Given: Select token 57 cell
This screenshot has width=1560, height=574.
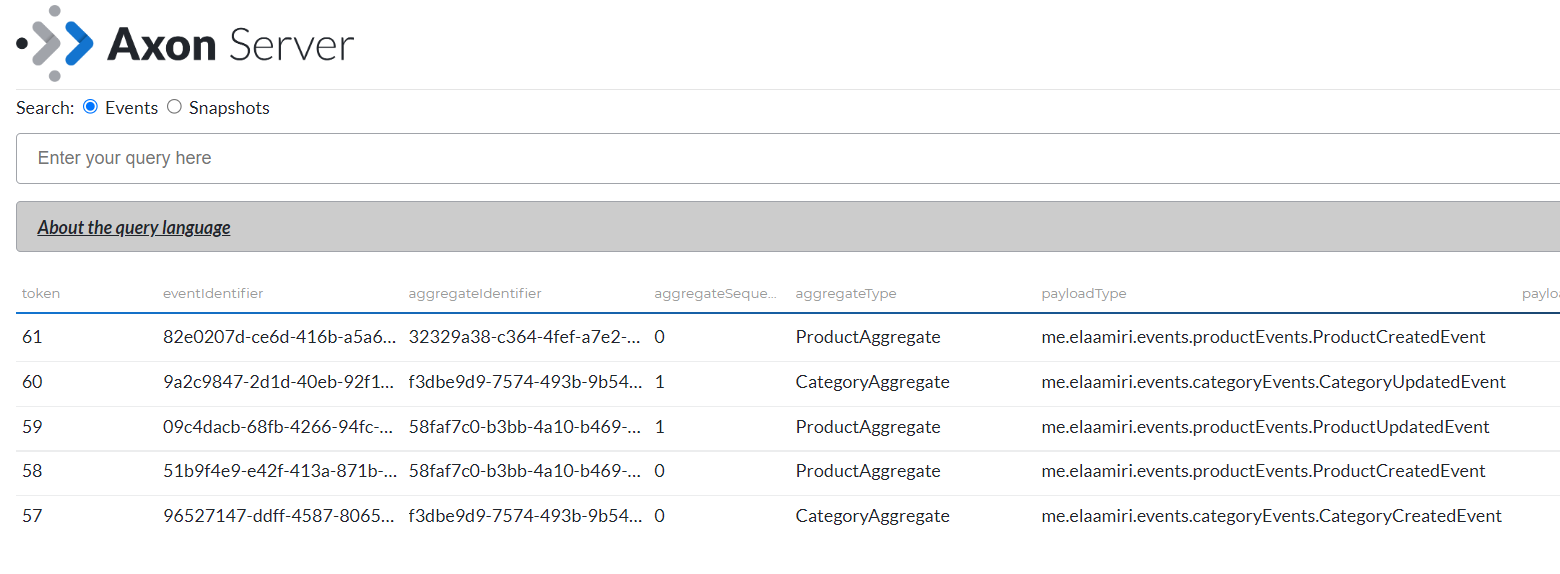Looking at the screenshot, I should (x=32, y=516).
